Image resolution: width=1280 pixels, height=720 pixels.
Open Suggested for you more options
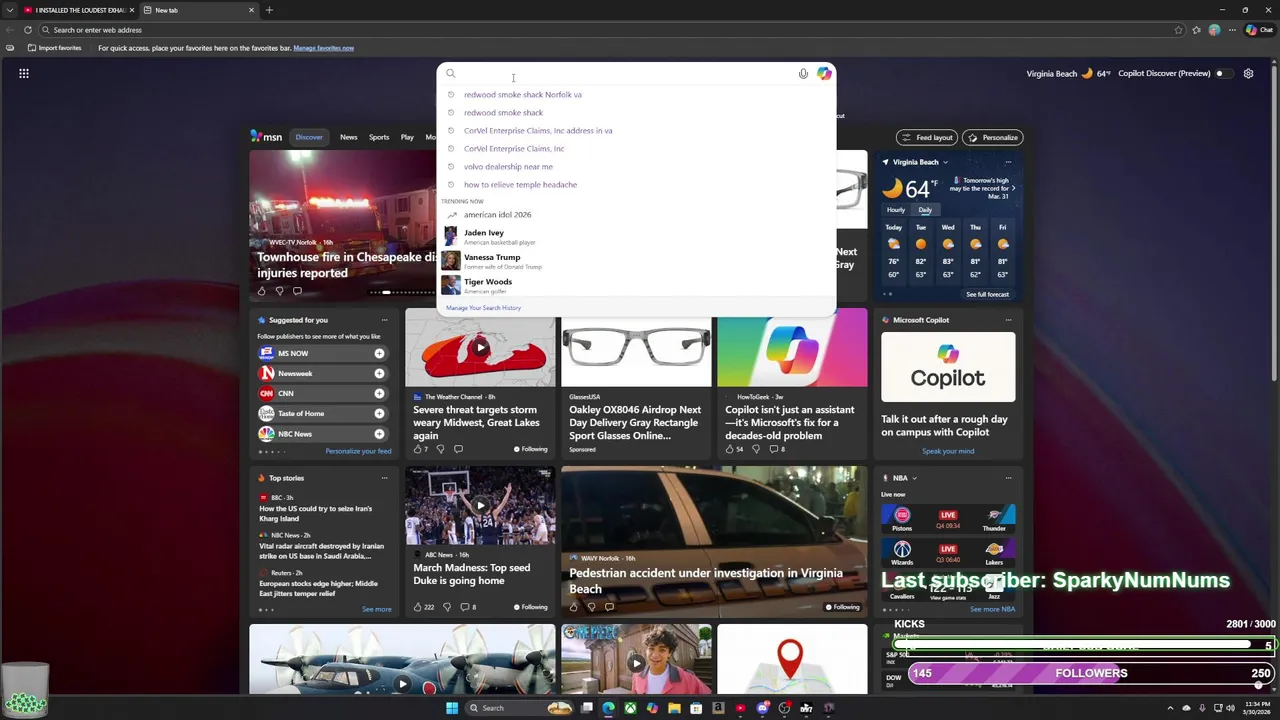(384, 320)
